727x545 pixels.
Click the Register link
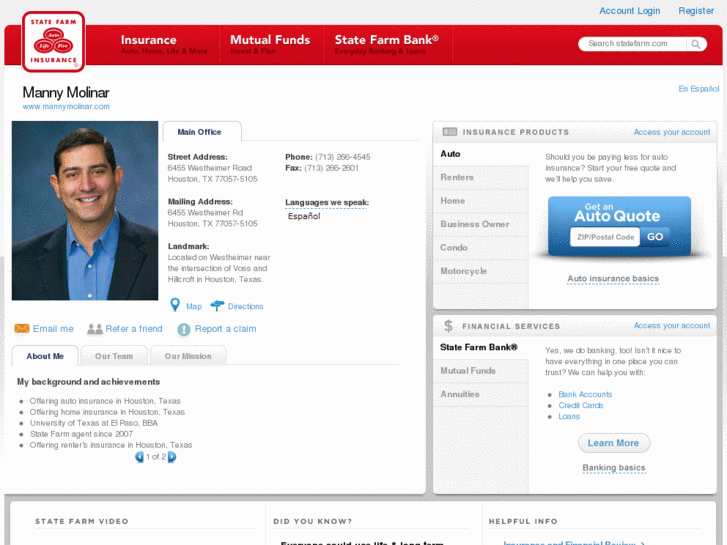pos(696,11)
